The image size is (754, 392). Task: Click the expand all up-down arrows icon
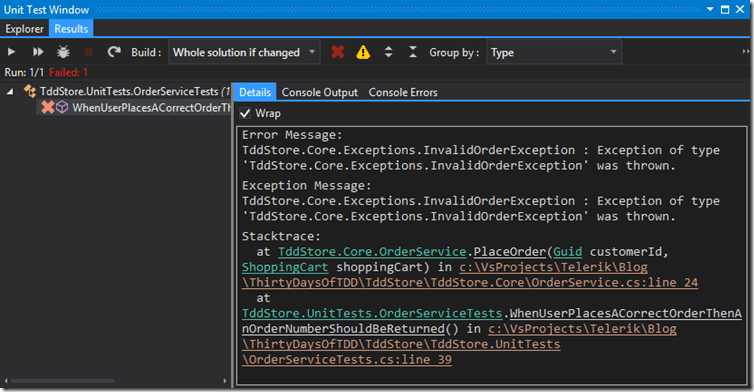(x=389, y=52)
